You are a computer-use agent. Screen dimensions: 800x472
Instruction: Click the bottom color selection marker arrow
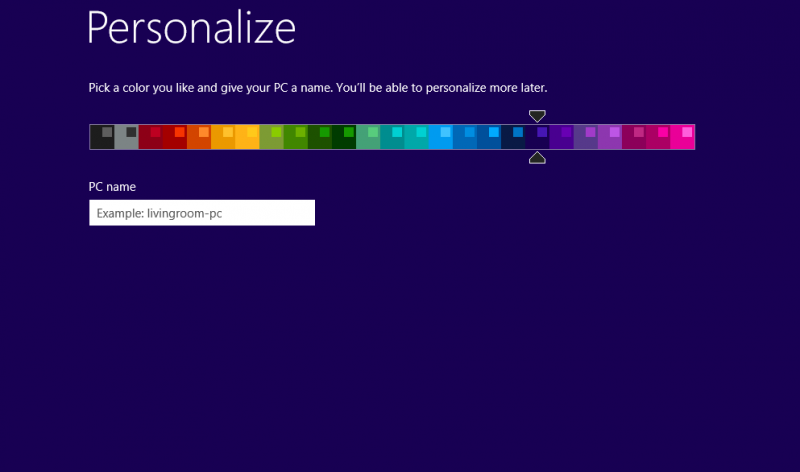pos(537,158)
